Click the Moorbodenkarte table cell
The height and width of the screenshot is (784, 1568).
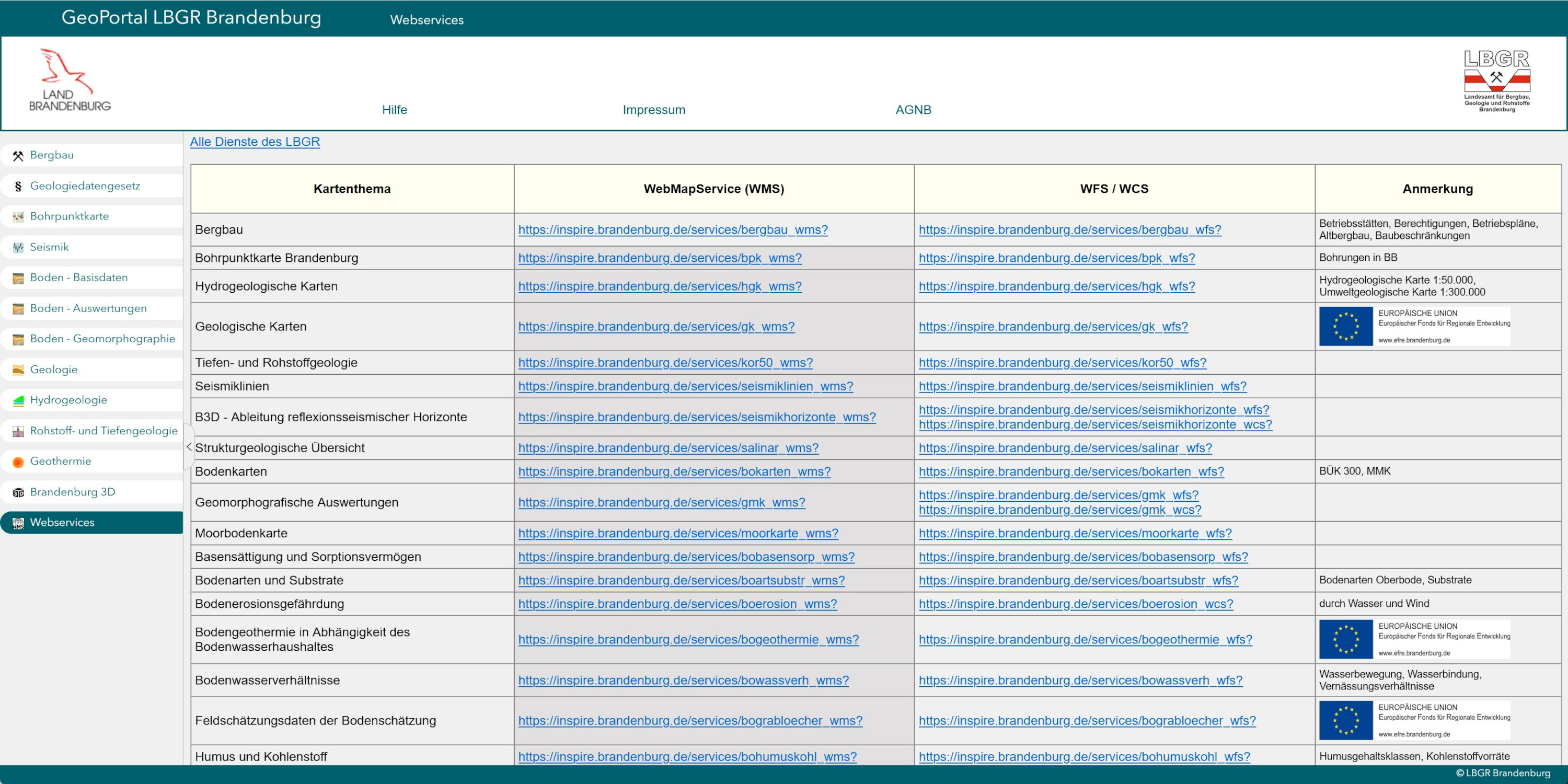(x=352, y=533)
